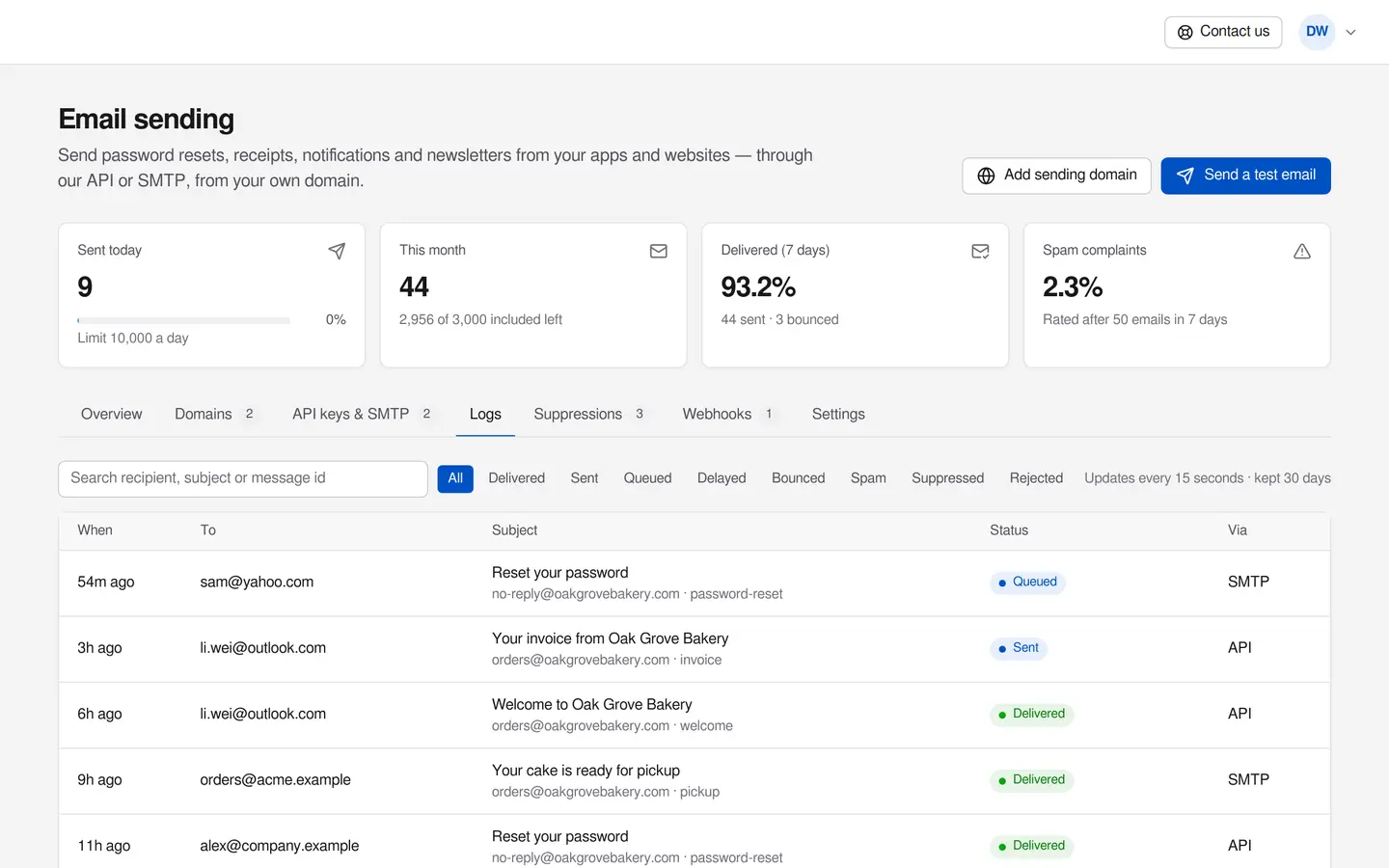This screenshot has height=868, width=1389.
Task: Click the paper plane icon on Send a test email
Action: [x=1185, y=176]
